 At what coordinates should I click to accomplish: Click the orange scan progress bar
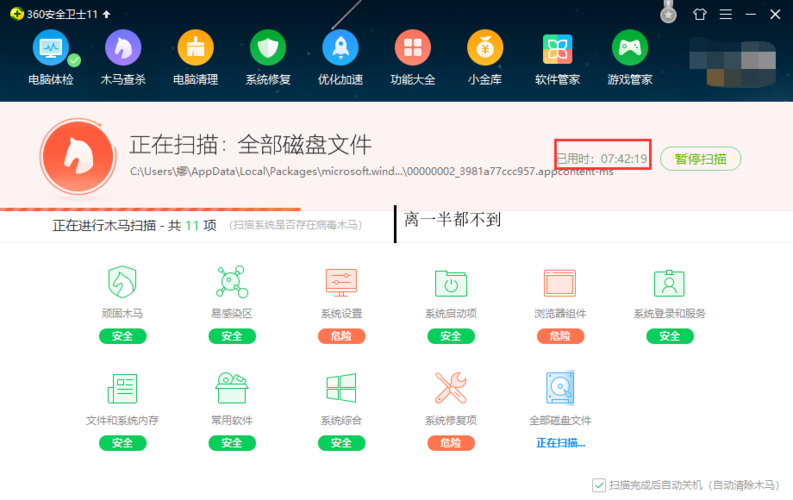click(150, 209)
